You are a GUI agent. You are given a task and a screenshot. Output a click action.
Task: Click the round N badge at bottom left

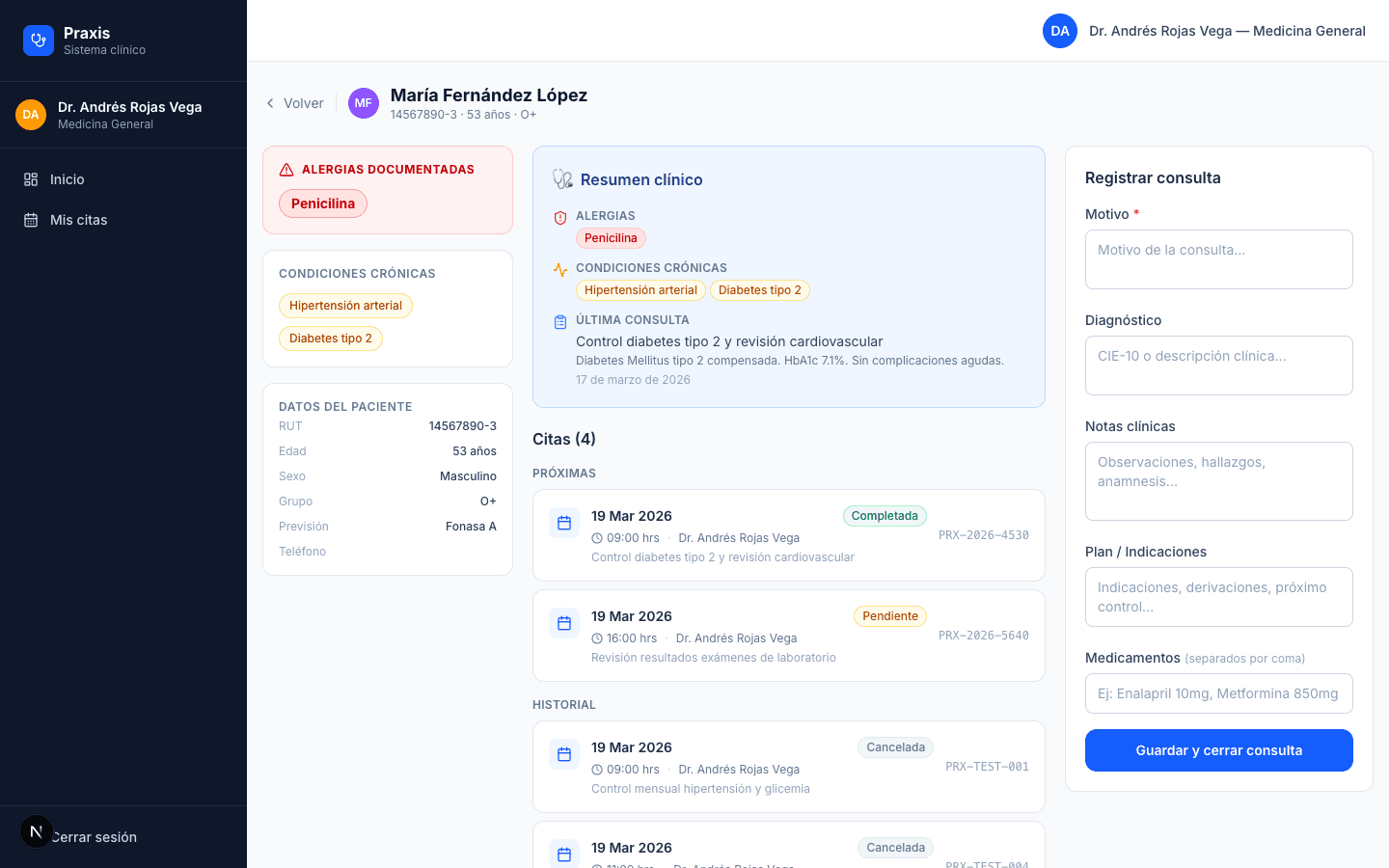(37, 831)
